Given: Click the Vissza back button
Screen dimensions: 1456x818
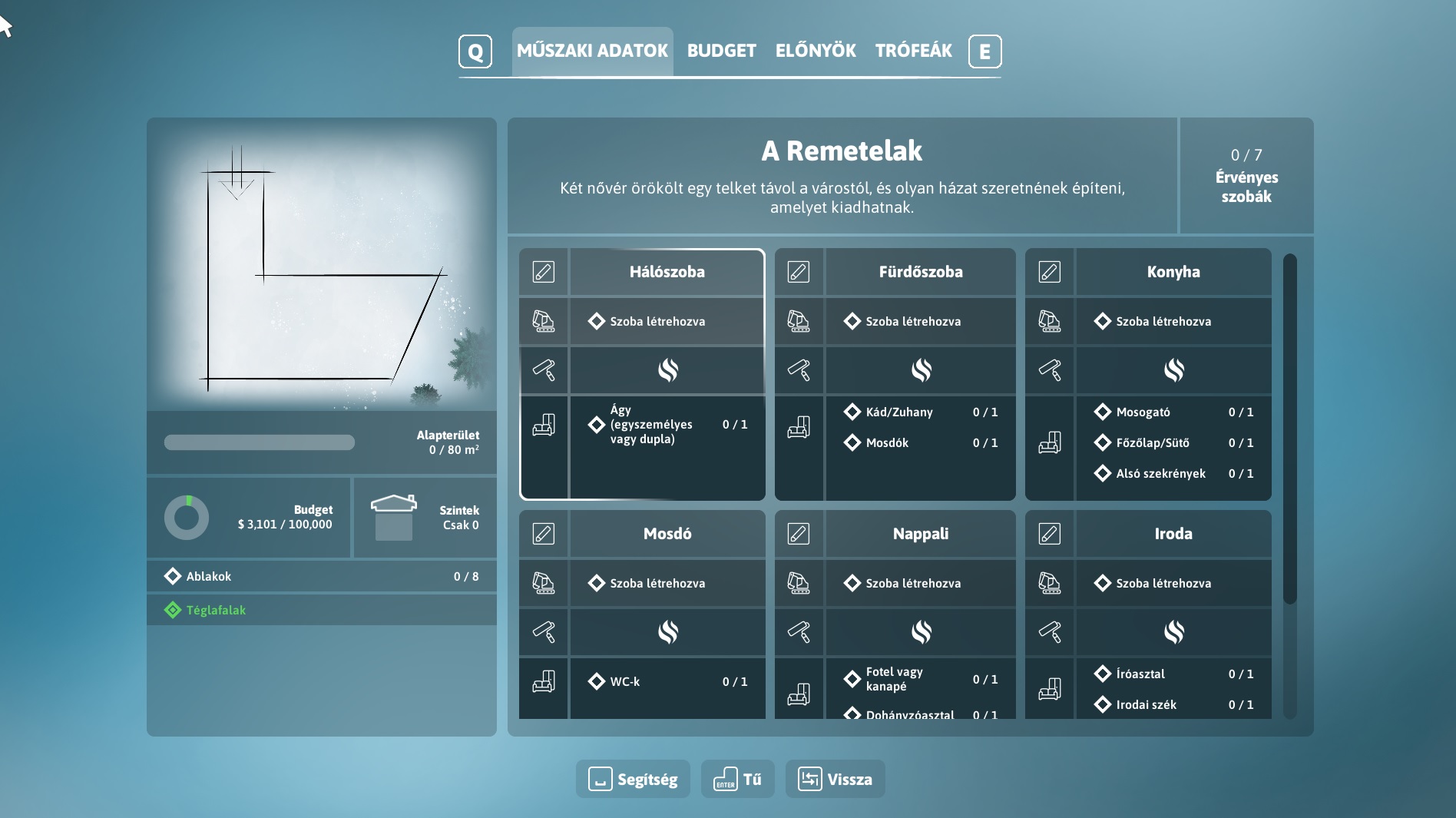Looking at the screenshot, I should coord(835,779).
